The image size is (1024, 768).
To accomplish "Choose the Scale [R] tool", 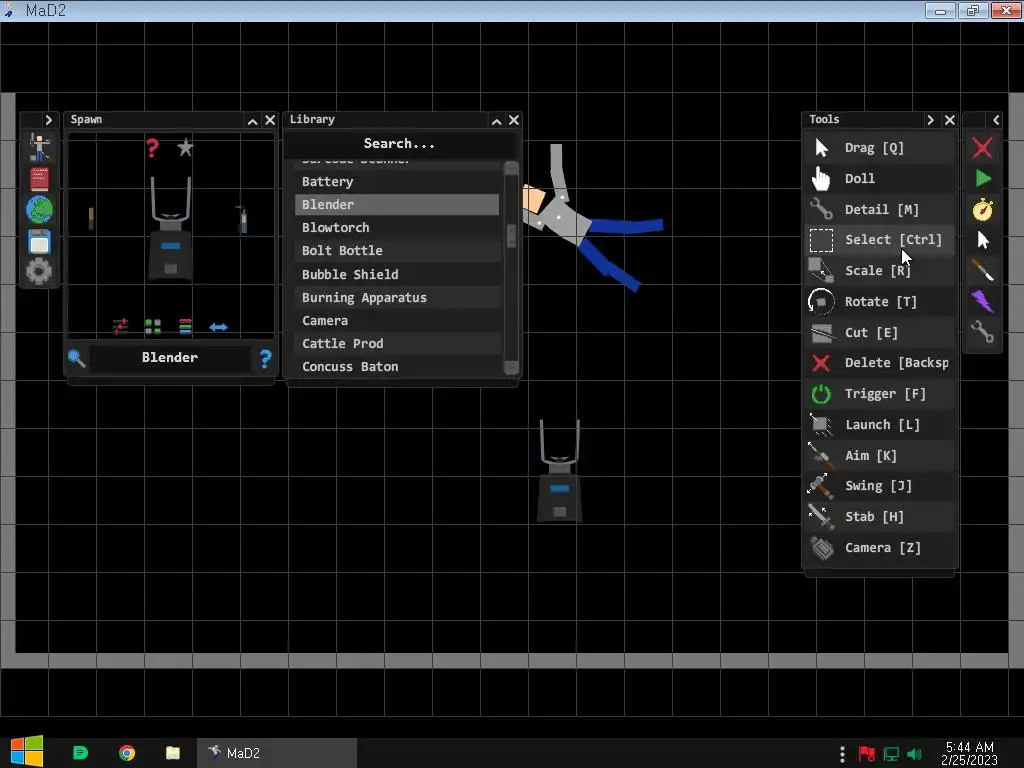I will tap(880, 270).
